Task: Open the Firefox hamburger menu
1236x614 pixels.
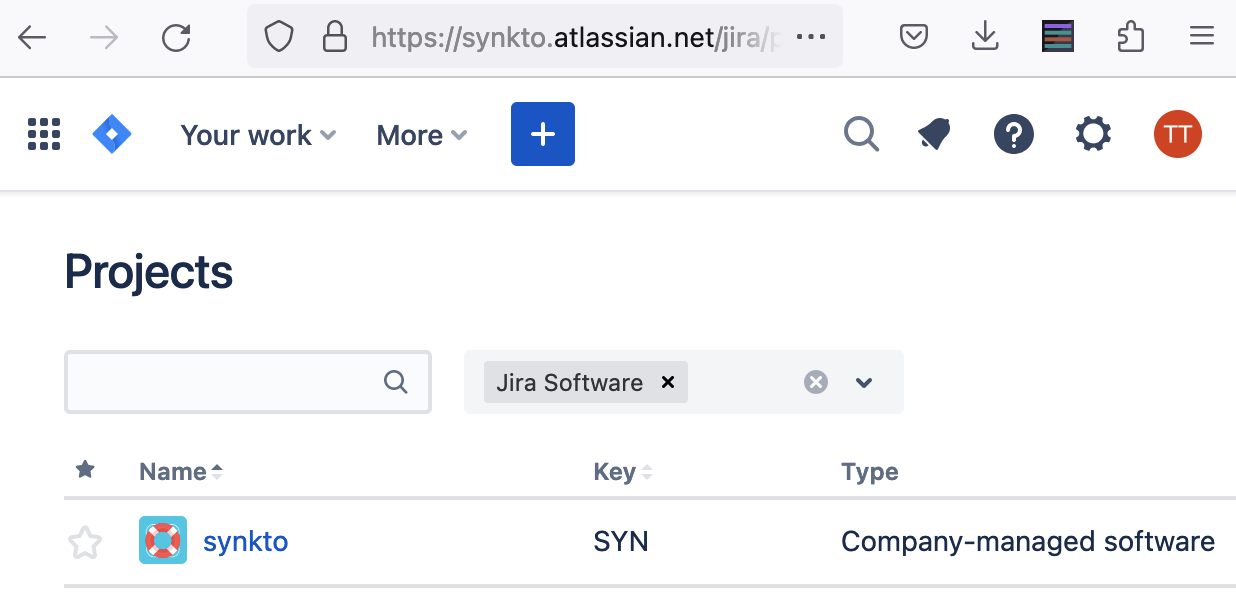Action: (1201, 38)
